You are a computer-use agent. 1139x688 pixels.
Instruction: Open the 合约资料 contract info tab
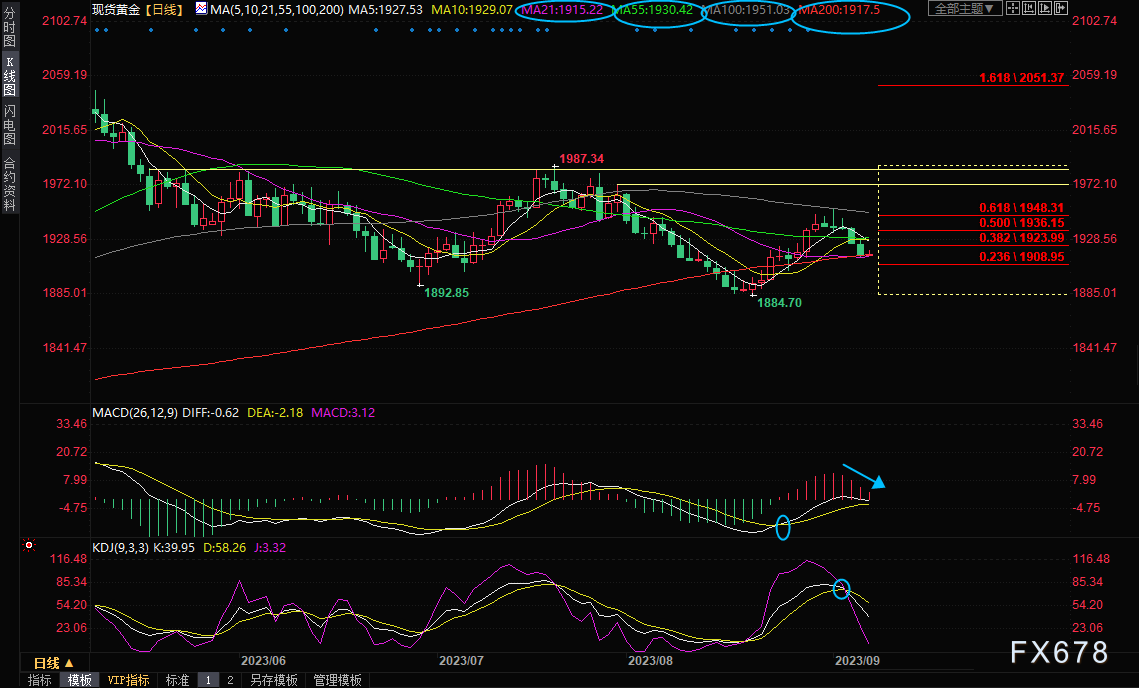coord(9,183)
